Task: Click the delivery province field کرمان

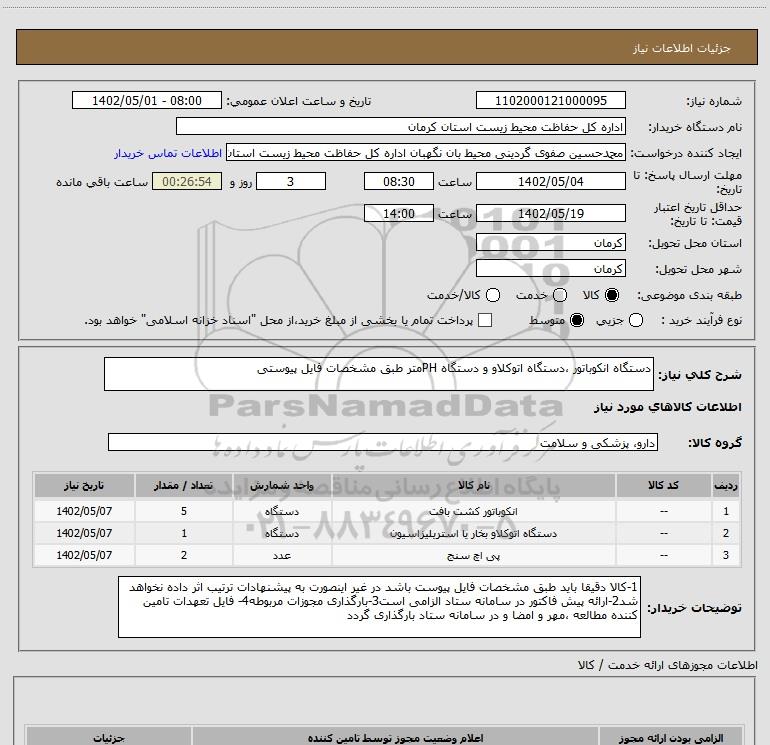Action: pos(550,242)
